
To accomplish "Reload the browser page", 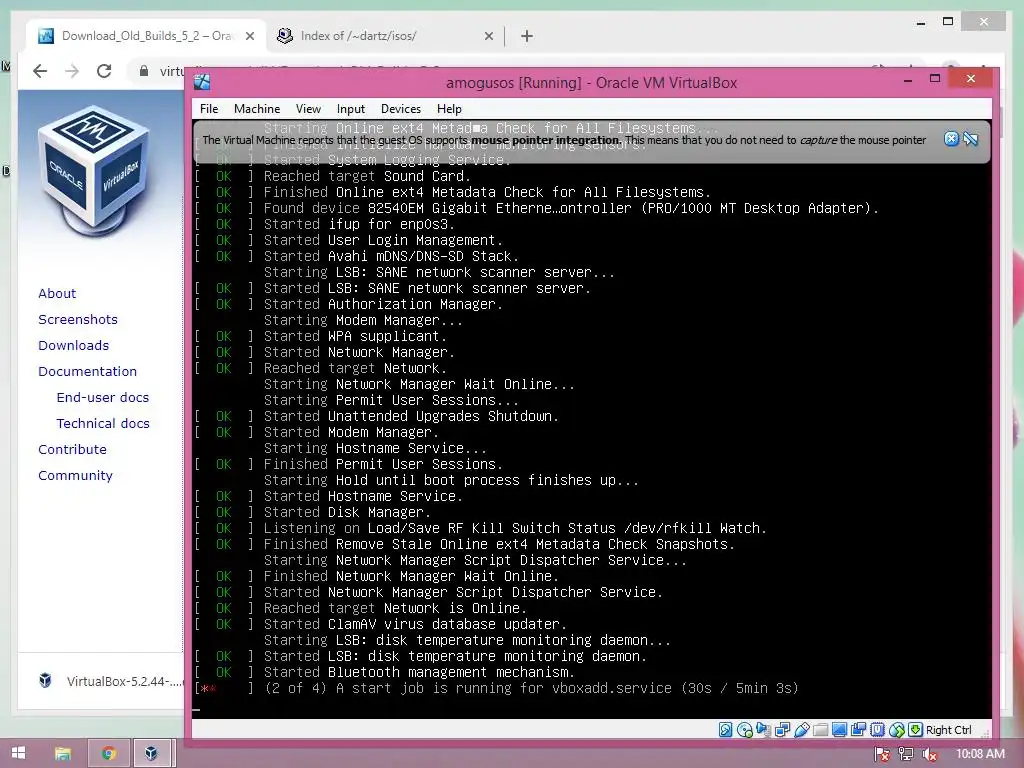I will [x=104, y=71].
